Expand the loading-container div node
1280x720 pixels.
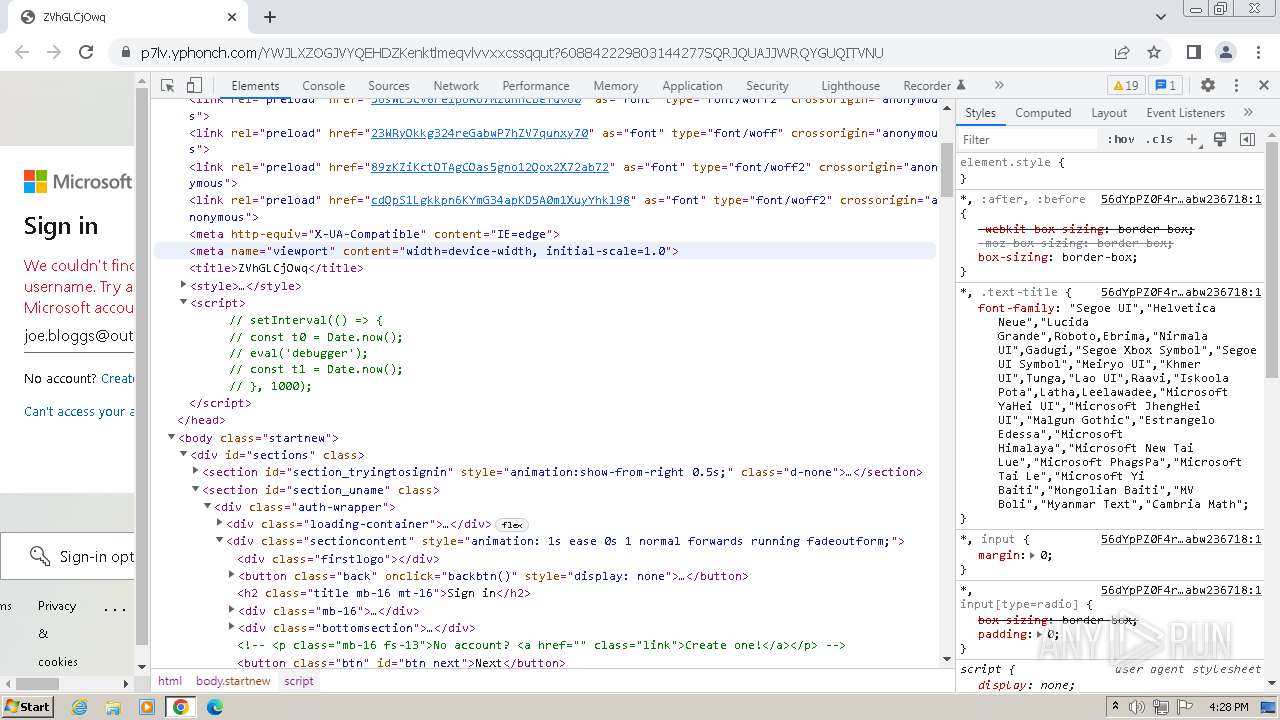[219, 523]
